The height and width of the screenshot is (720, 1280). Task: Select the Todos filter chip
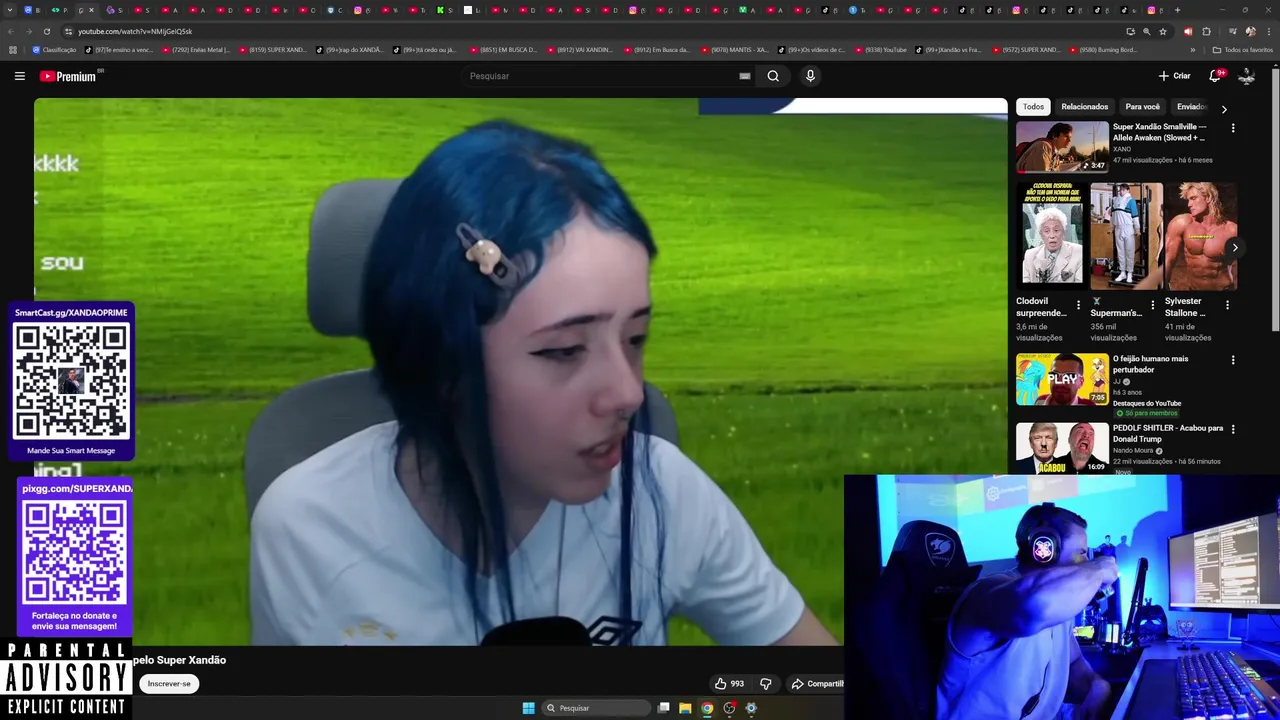pyautogui.click(x=1033, y=107)
